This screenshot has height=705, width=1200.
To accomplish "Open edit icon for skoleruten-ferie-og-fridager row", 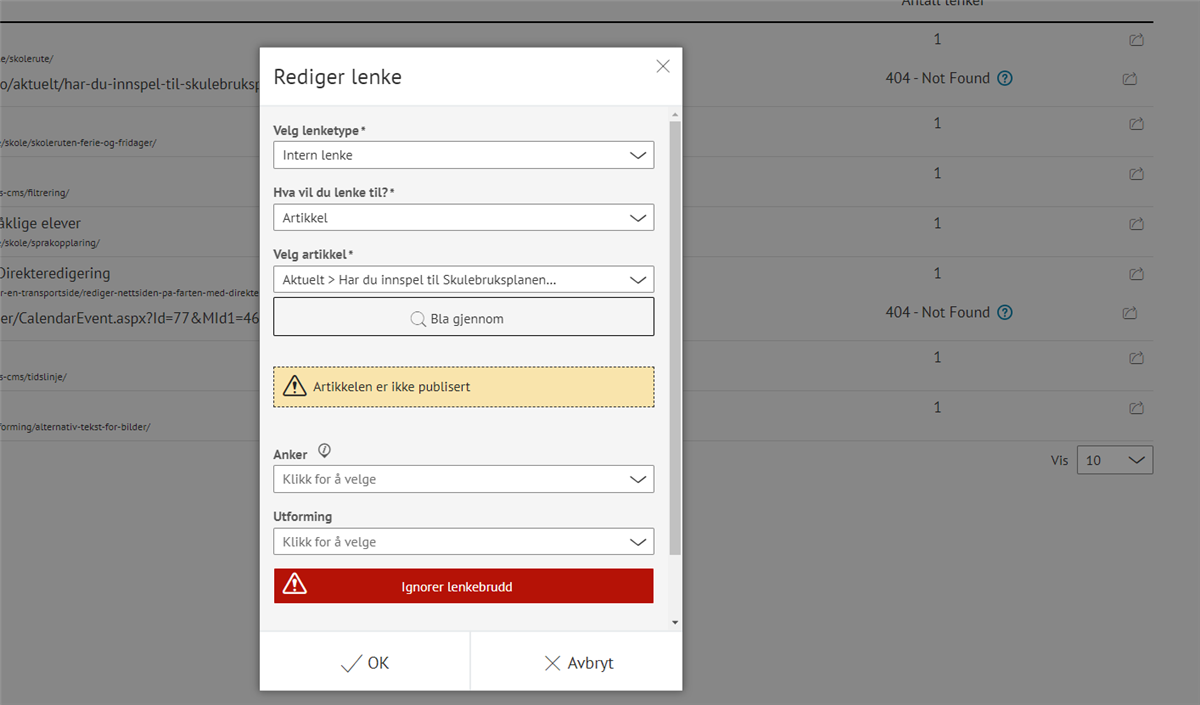I will pos(1136,125).
